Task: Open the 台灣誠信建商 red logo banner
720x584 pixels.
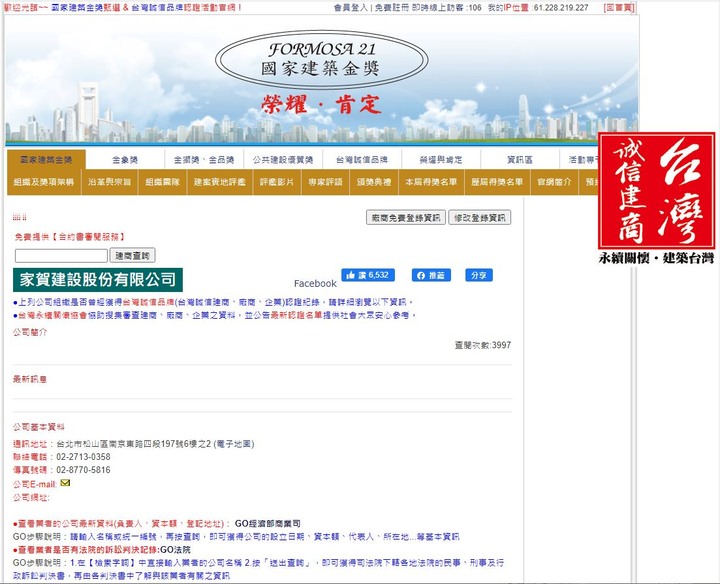Action: (x=657, y=191)
